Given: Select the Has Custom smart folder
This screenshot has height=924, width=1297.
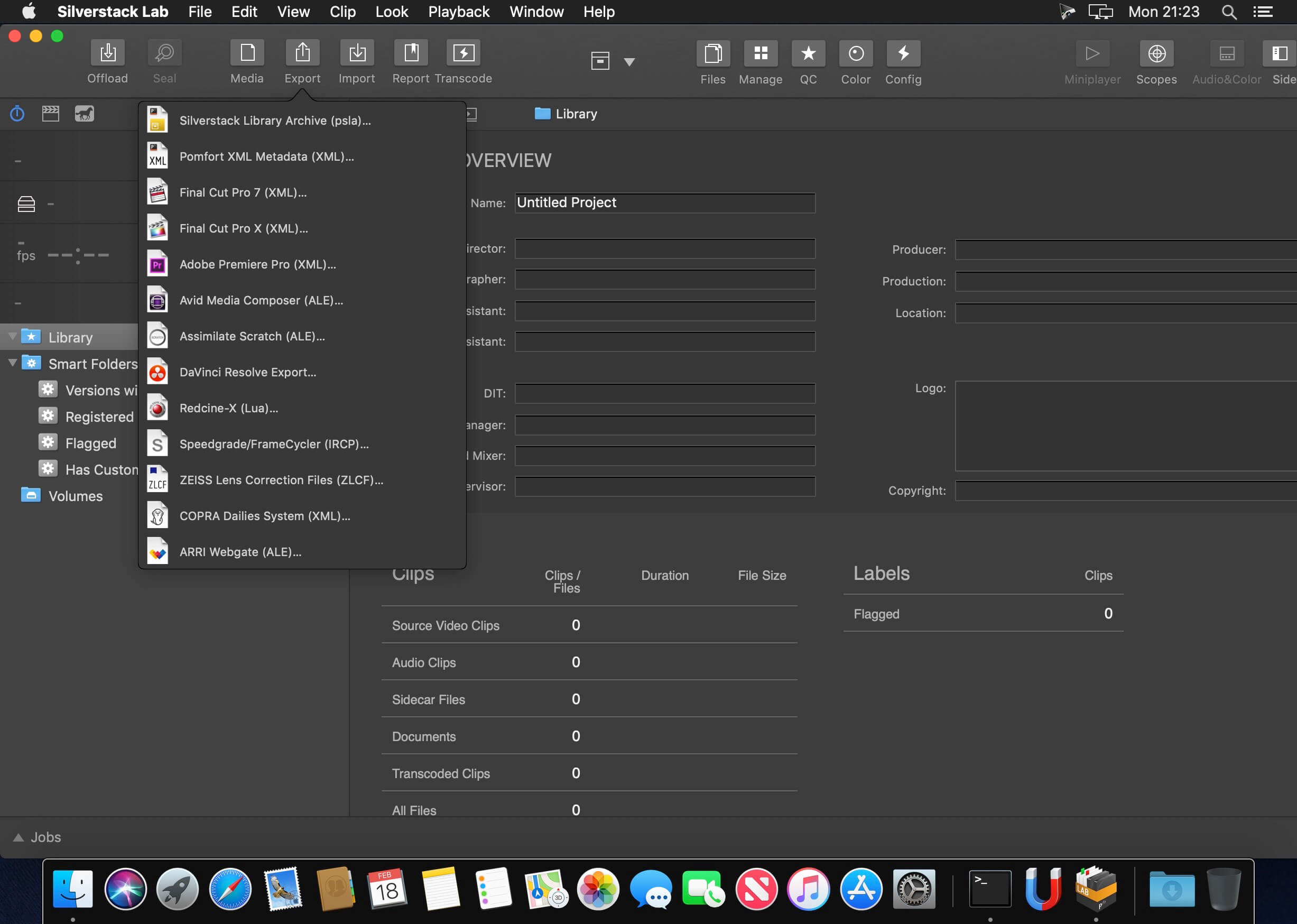Looking at the screenshot, I should (x=101, y=470).
